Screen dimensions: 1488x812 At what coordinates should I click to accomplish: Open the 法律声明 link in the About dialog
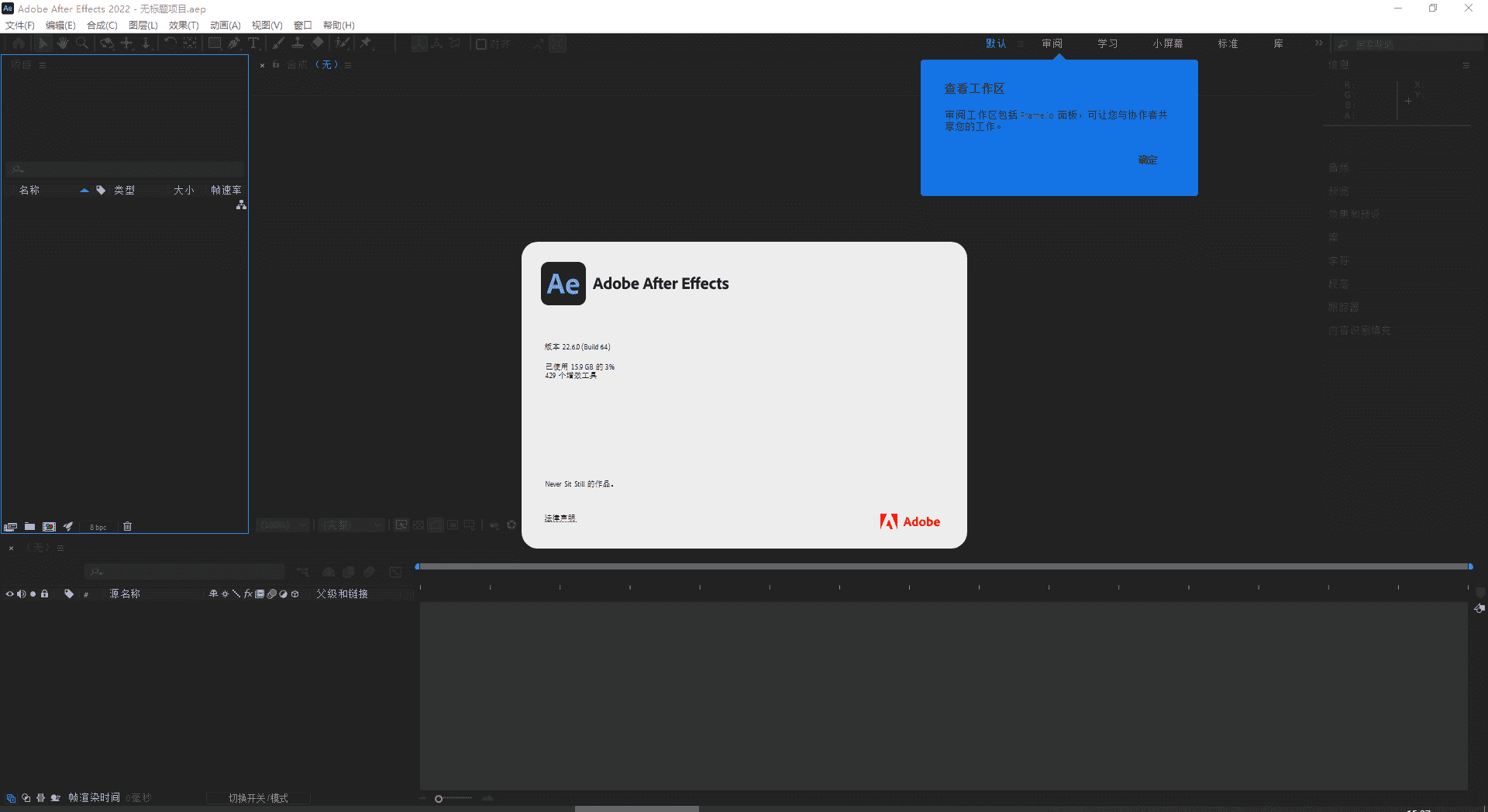pos(560,518)
